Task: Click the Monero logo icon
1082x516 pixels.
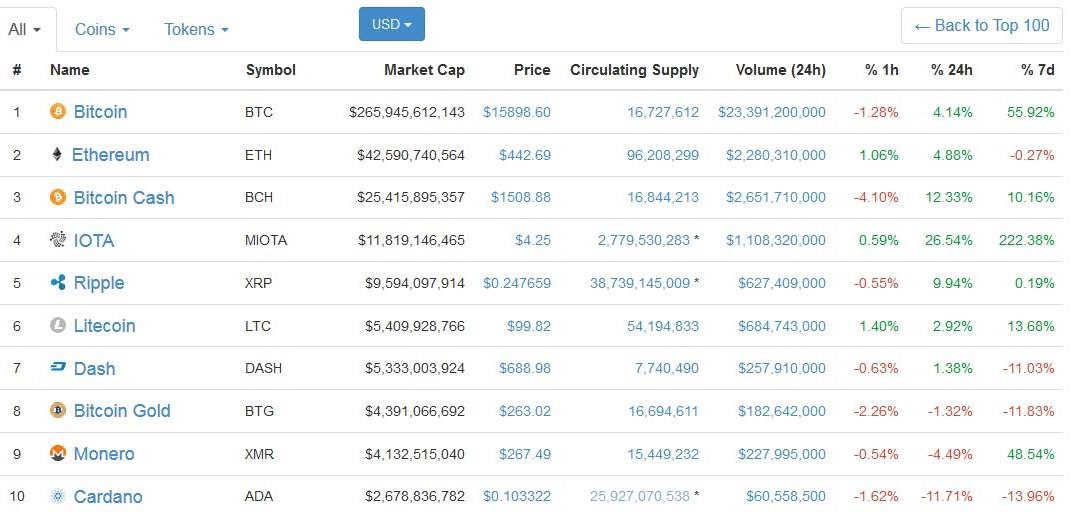Action: pos(58,453)
